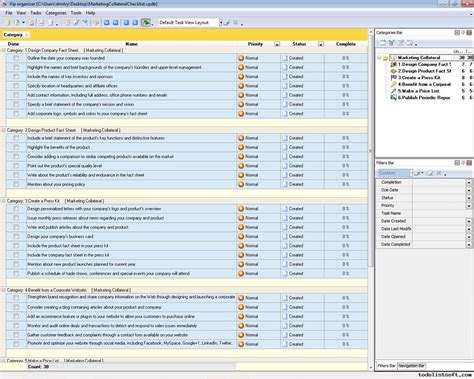Image resolution: width=474 pixels, height=379 pixels.
Task: Click the eraser clear-filter icon in the Filters Bar
Action: tap(430, 173)
